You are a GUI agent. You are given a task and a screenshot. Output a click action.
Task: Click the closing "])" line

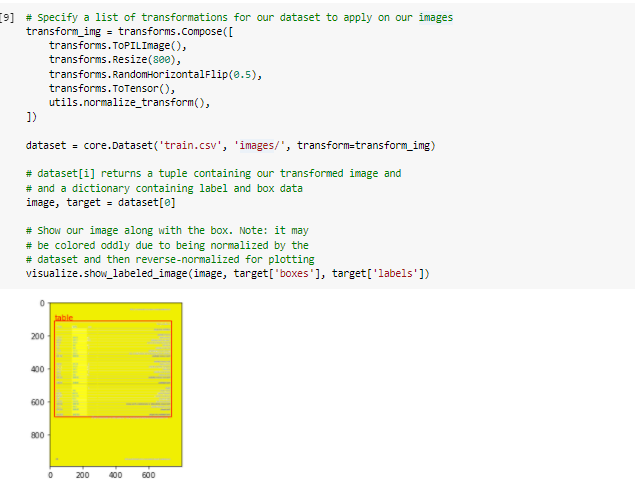click(32, 117)
